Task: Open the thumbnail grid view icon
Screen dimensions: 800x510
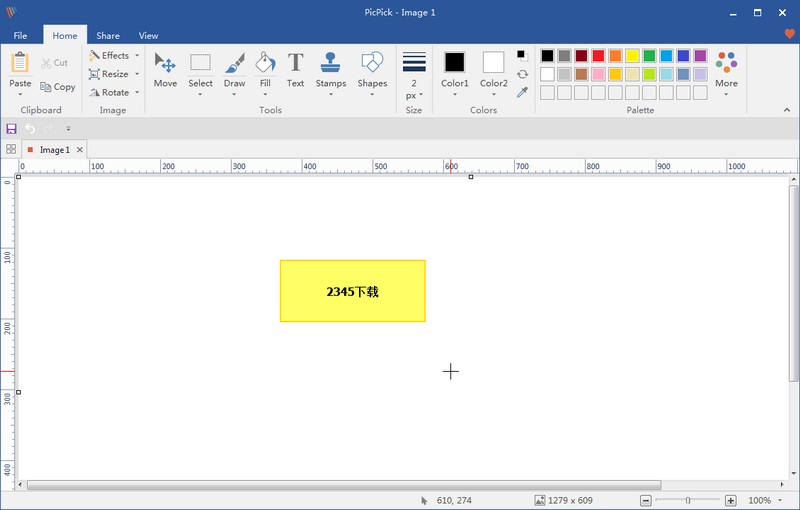Action: pos(11,149)
